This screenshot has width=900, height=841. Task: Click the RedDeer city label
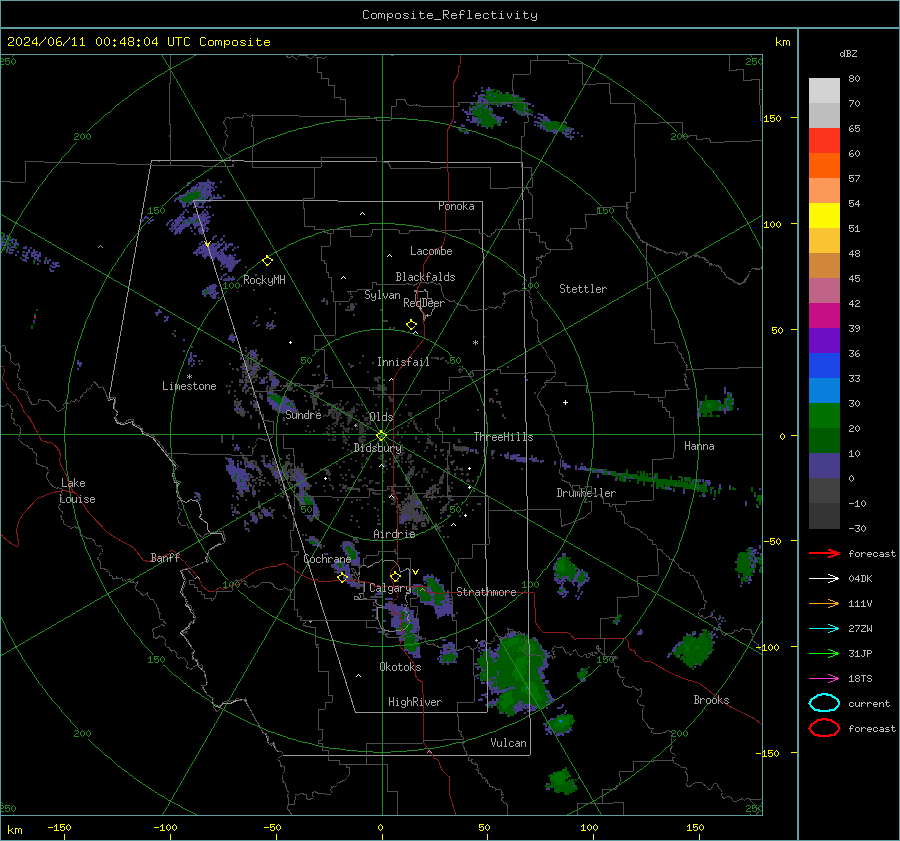(x=424, y=303)
